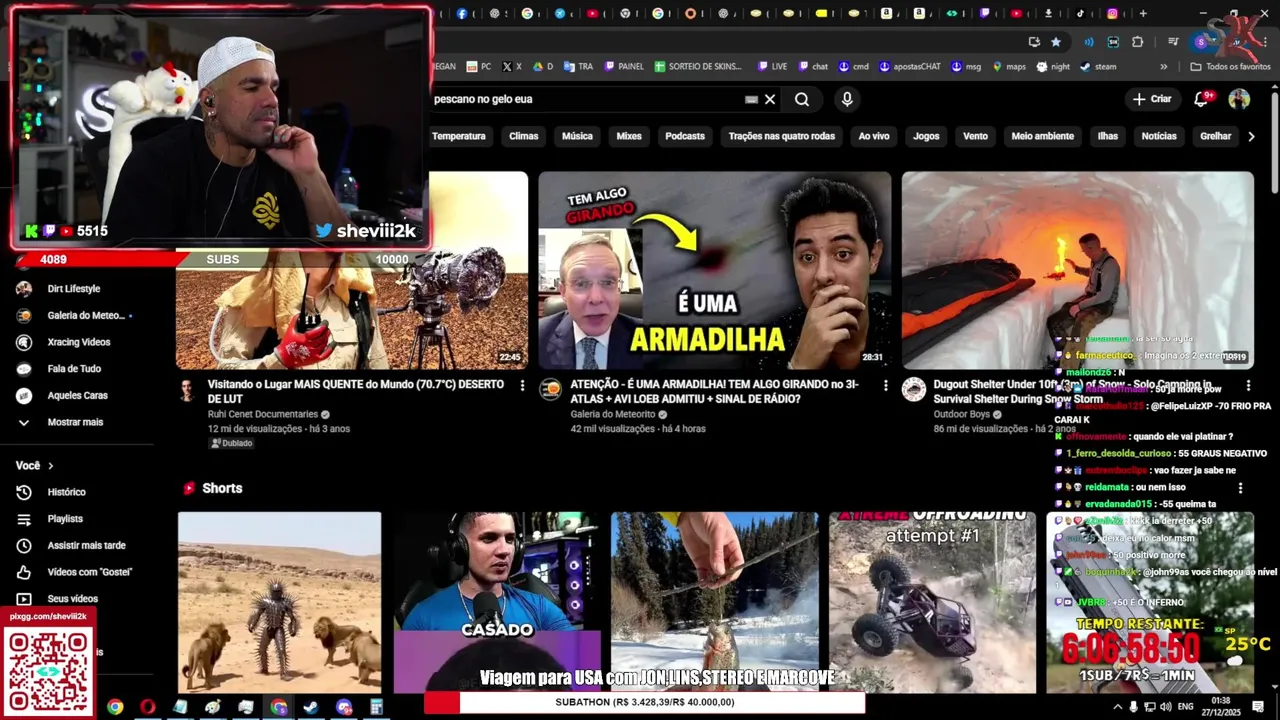Select the Temperatura filter chip

(x=458, y=136)
